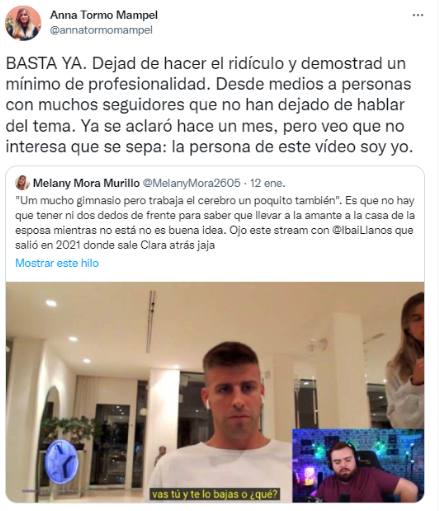Click the woman at the video's right edge
The image size is (443, 511).
(406, 360)
